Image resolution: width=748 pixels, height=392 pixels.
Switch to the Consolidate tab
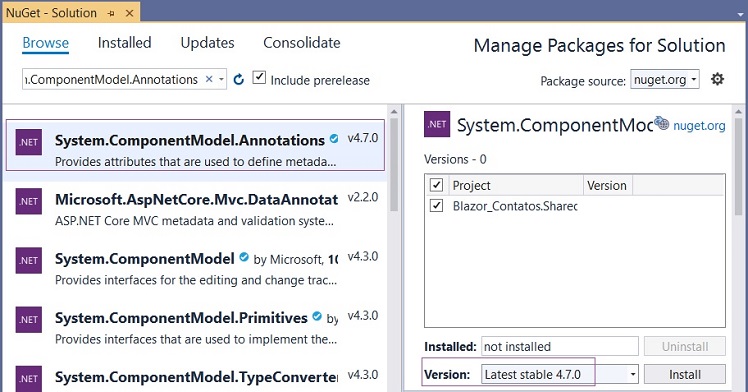[302, 43]
